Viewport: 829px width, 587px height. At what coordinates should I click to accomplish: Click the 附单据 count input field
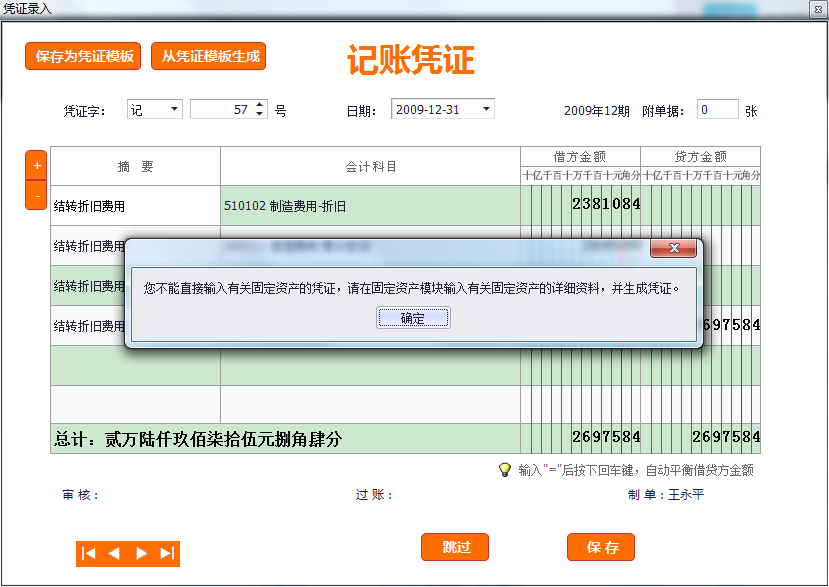pos(716,110)
